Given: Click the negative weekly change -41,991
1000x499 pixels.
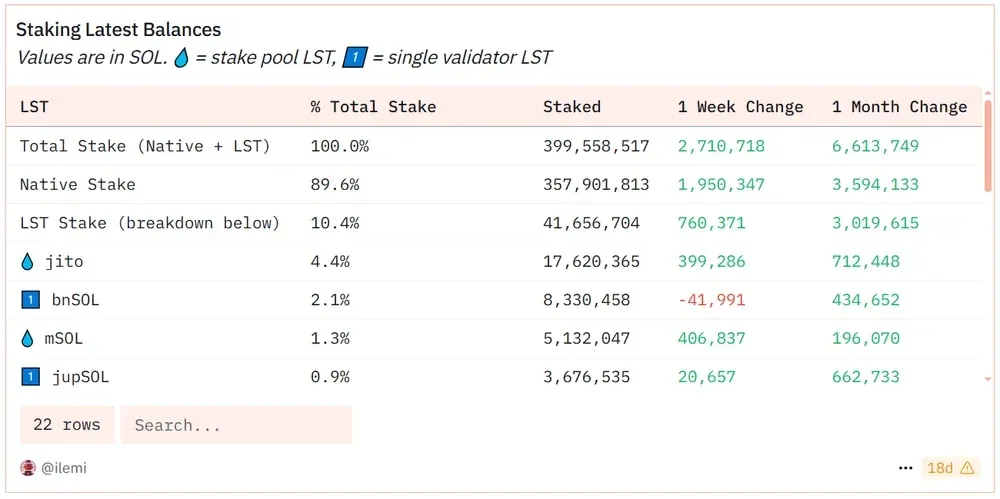Looking at the screenshot, I should [x=712, y=300].
